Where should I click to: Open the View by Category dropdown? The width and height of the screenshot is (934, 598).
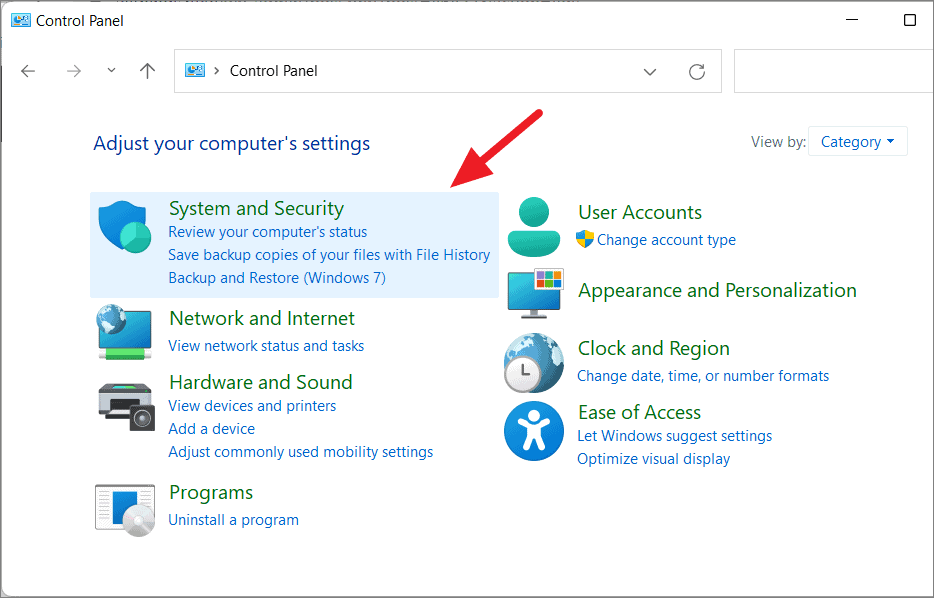[857, 141]
